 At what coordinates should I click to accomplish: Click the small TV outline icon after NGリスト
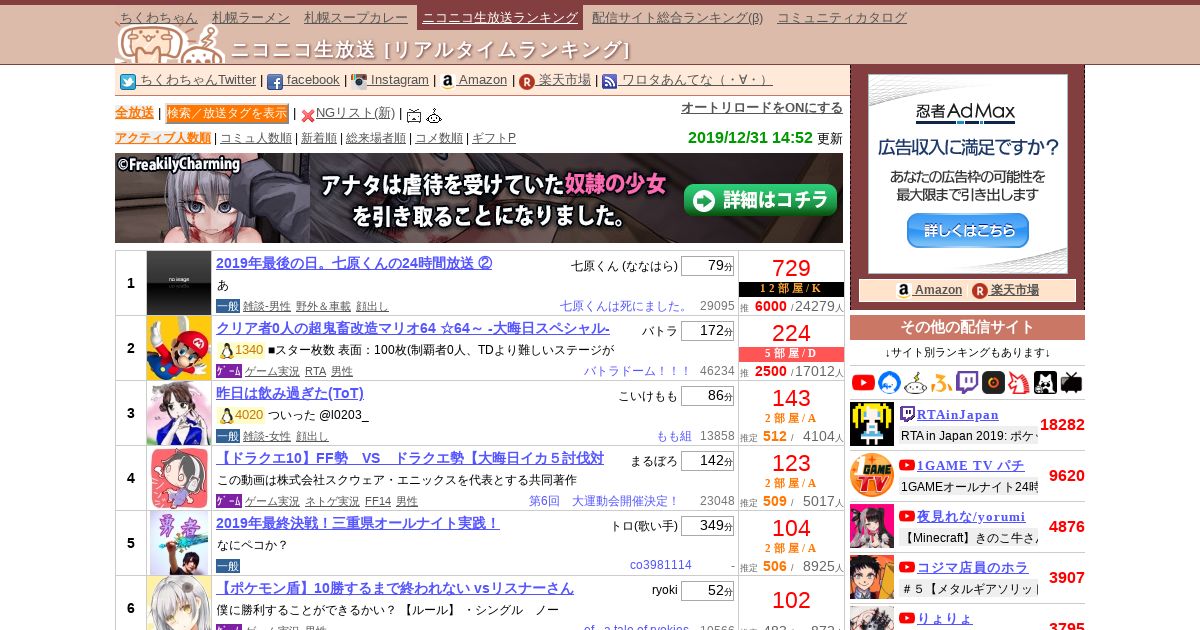(414, 116)
